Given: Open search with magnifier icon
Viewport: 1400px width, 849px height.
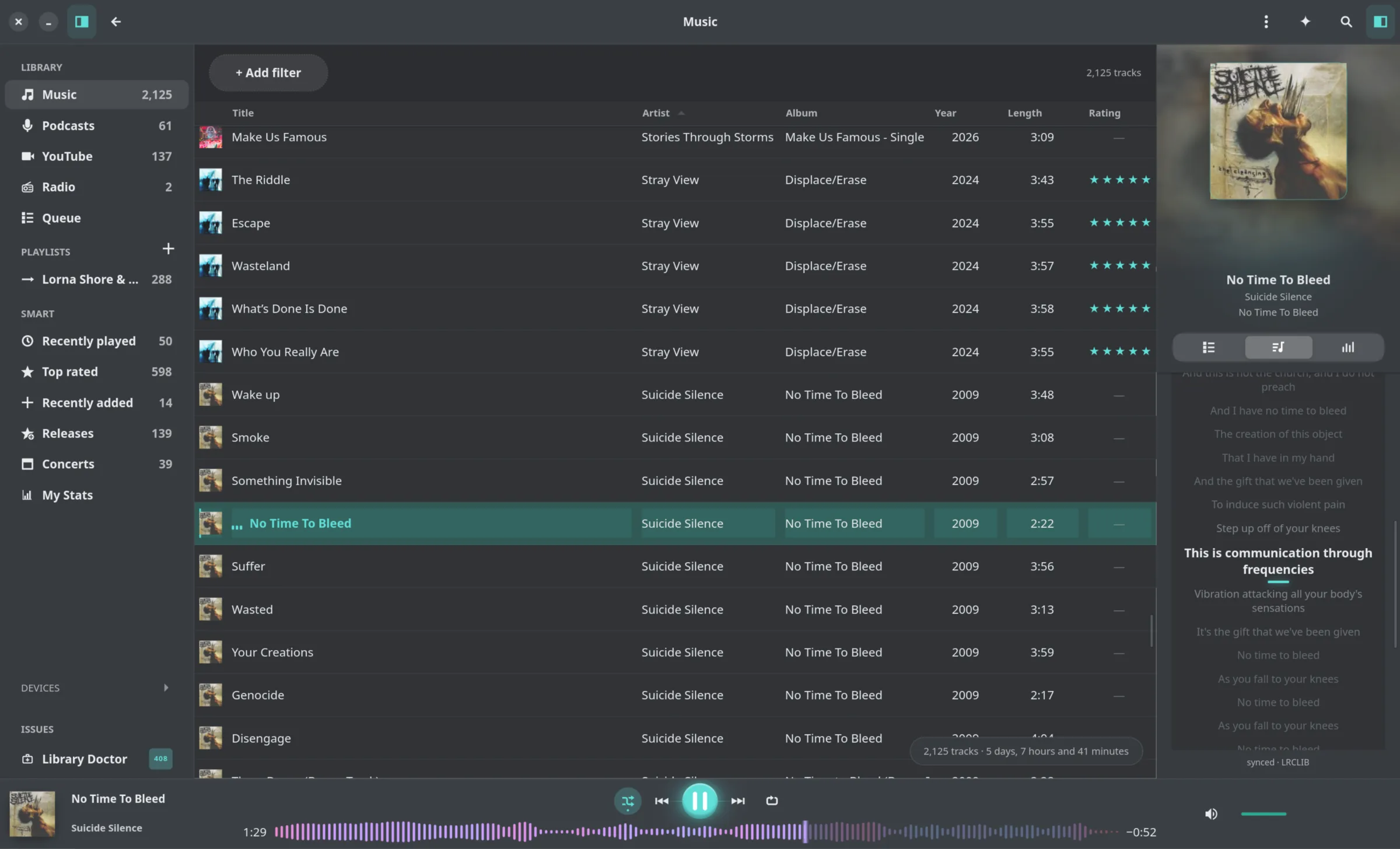Looking at the screenshot, I should click(x=1346, y=22).
